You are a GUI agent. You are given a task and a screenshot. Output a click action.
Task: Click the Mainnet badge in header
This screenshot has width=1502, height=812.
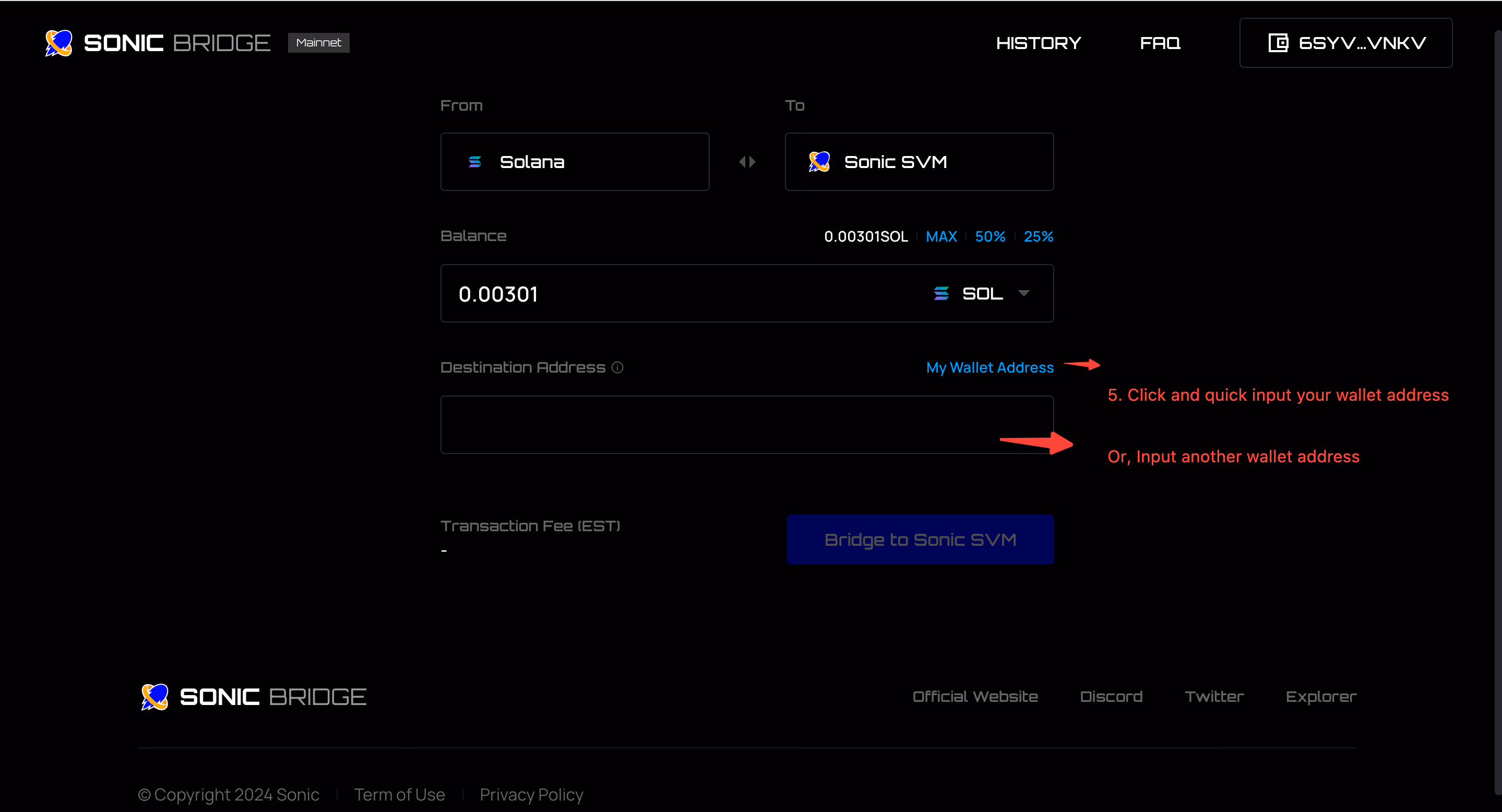pos(318,43)
